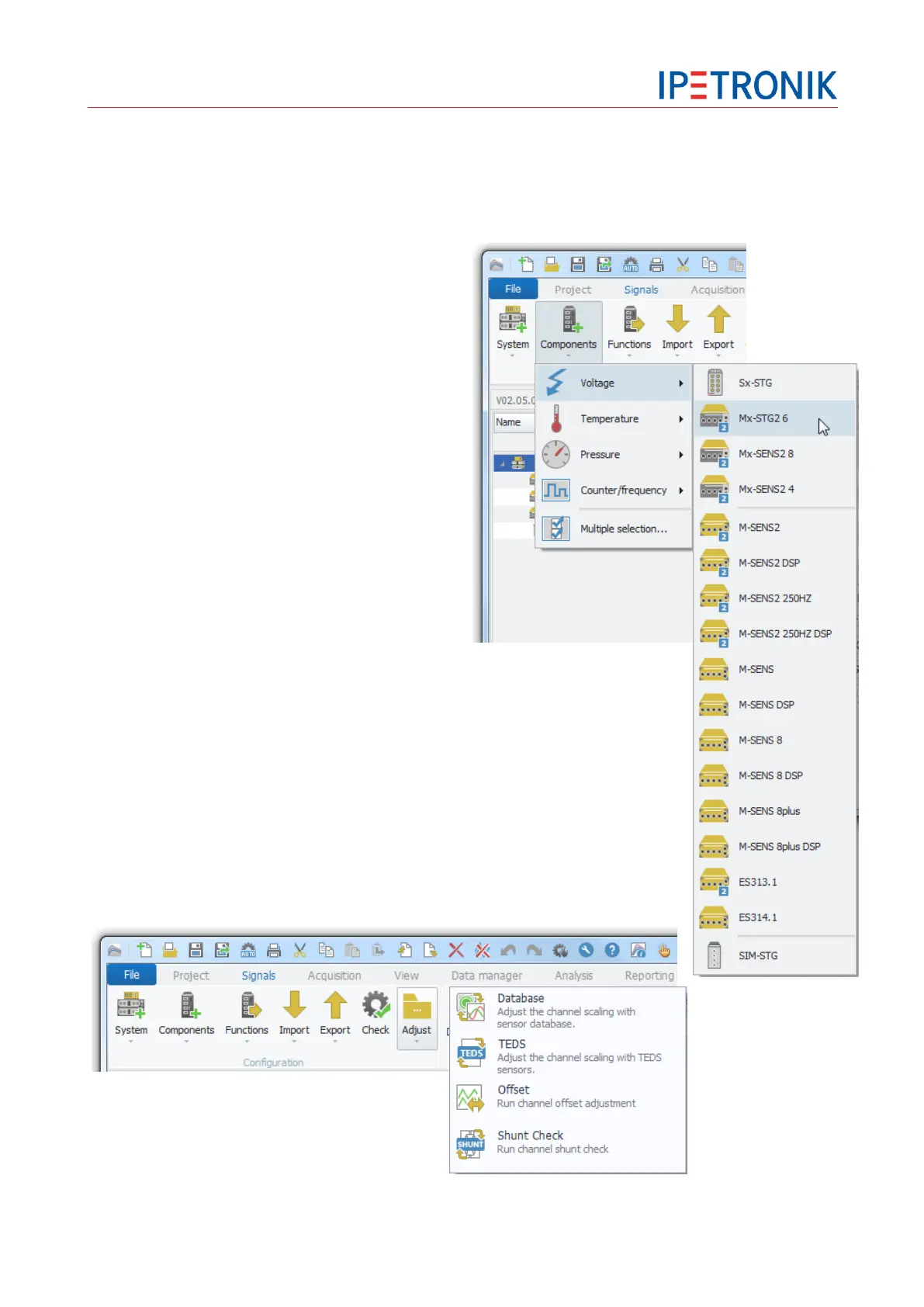The image size is (924, 1307).
Task: Open Voltage submenu in Components menu
Action: pyautogui.click(x=614, y=383)
